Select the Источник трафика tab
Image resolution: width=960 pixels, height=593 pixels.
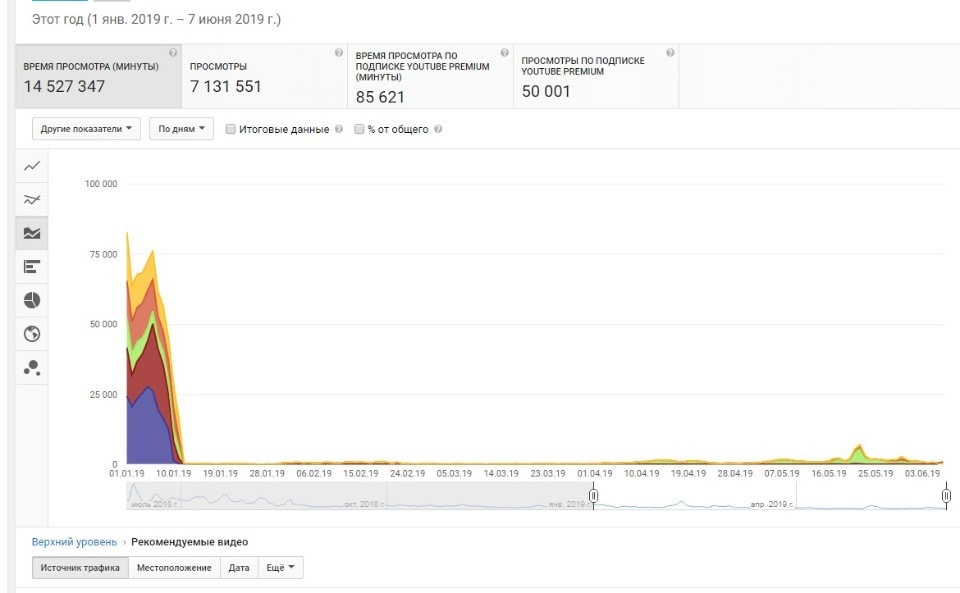(x=80, y=567)
